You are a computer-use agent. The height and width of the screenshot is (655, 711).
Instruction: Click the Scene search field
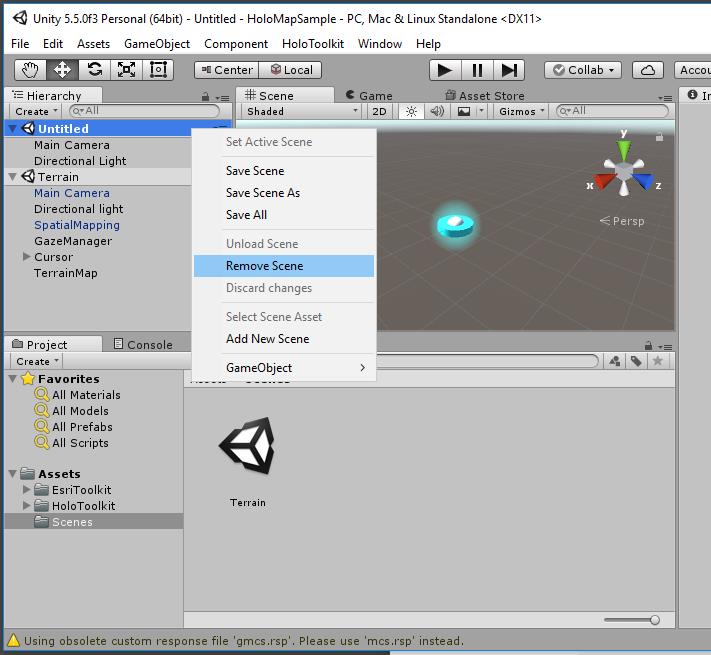point(612,111)
